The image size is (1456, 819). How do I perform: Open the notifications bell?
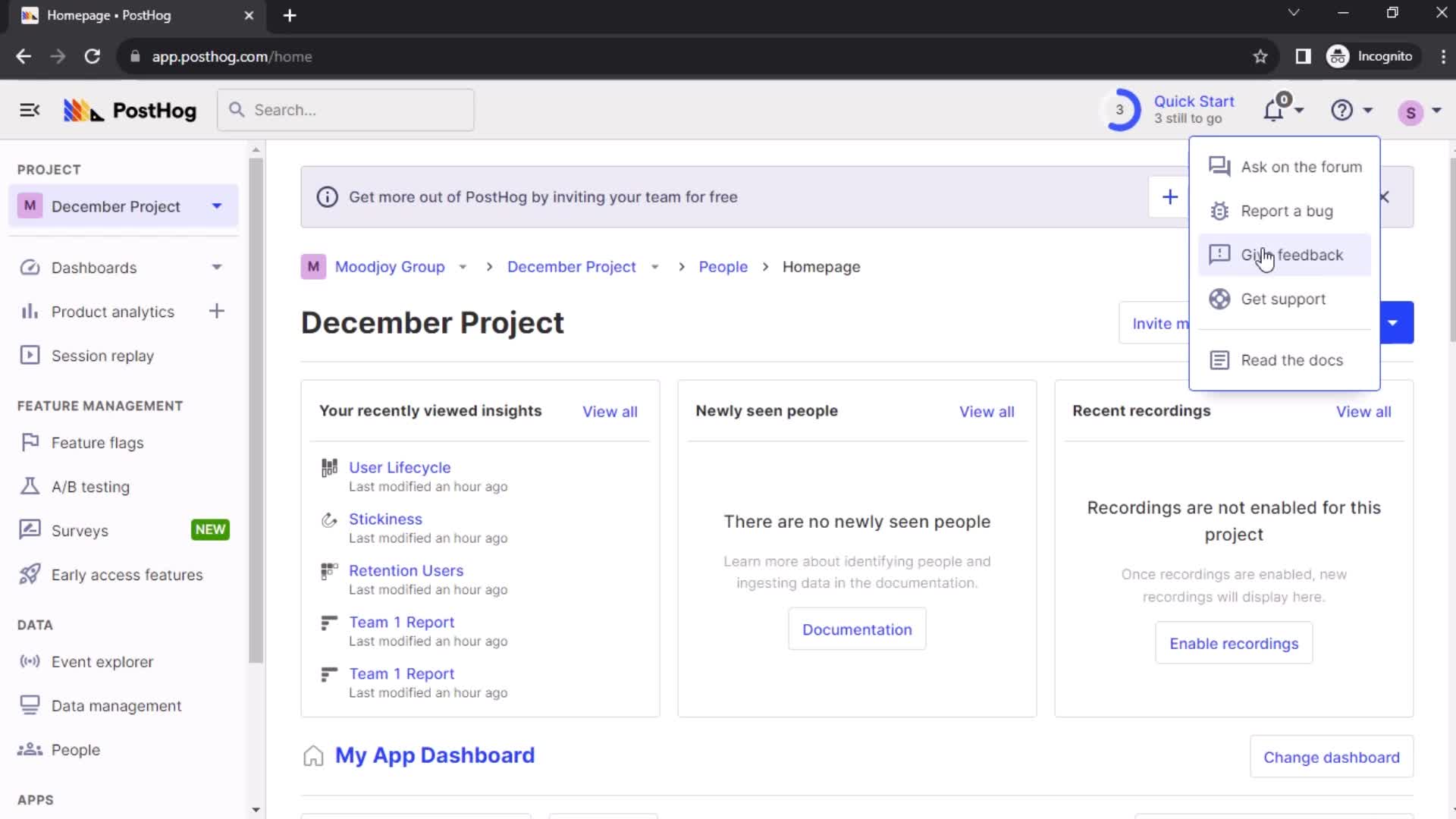[x=1274, y=111]
